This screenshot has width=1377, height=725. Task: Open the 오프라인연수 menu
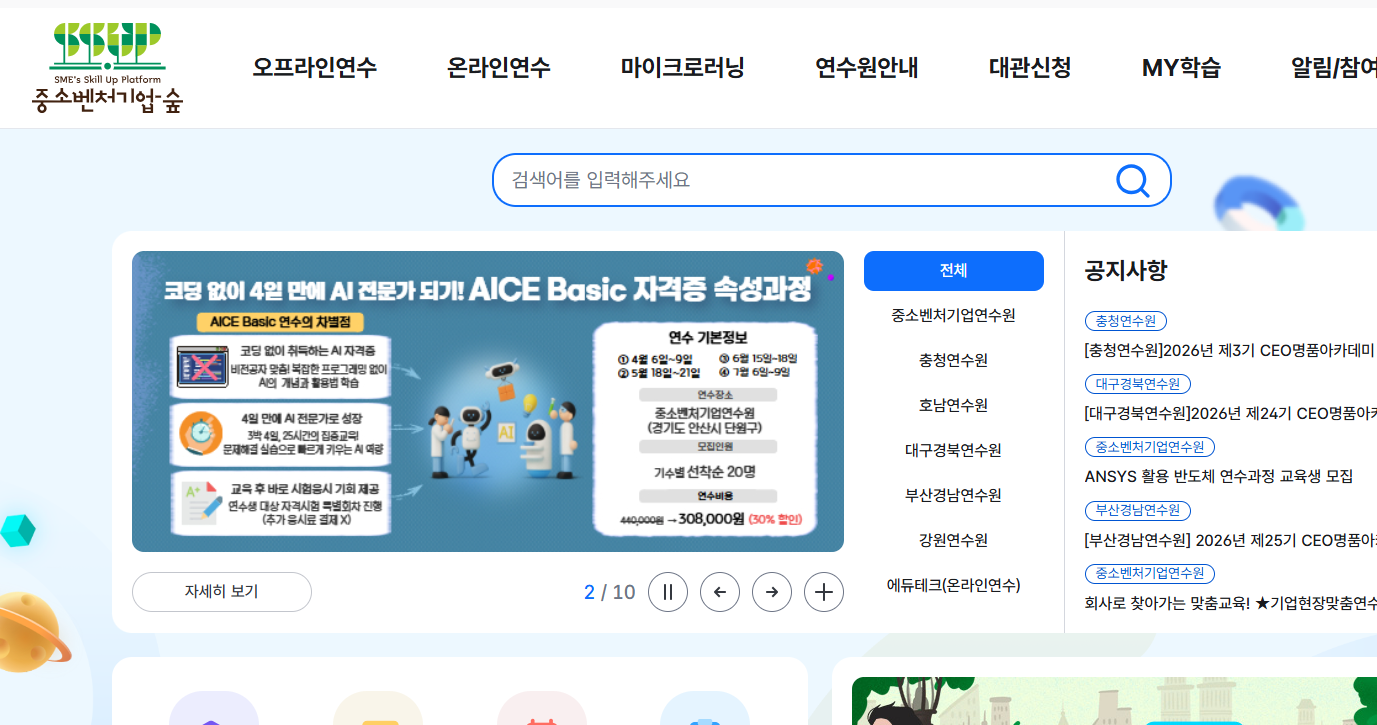click(314, 68)
